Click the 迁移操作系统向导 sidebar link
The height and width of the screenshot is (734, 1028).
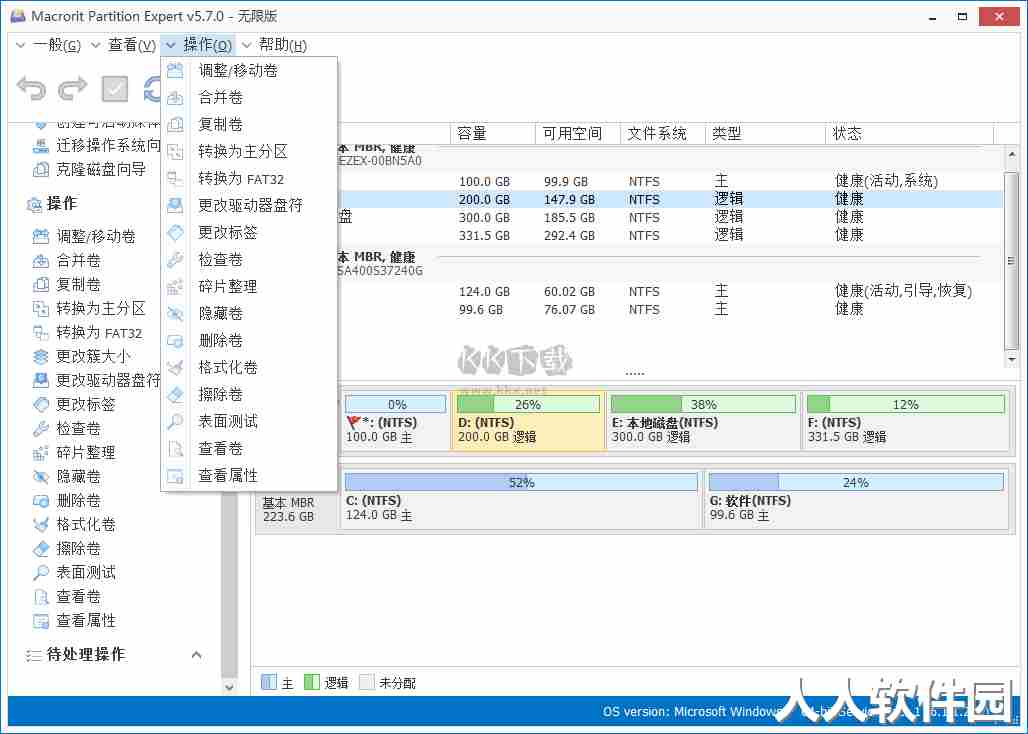108,145
